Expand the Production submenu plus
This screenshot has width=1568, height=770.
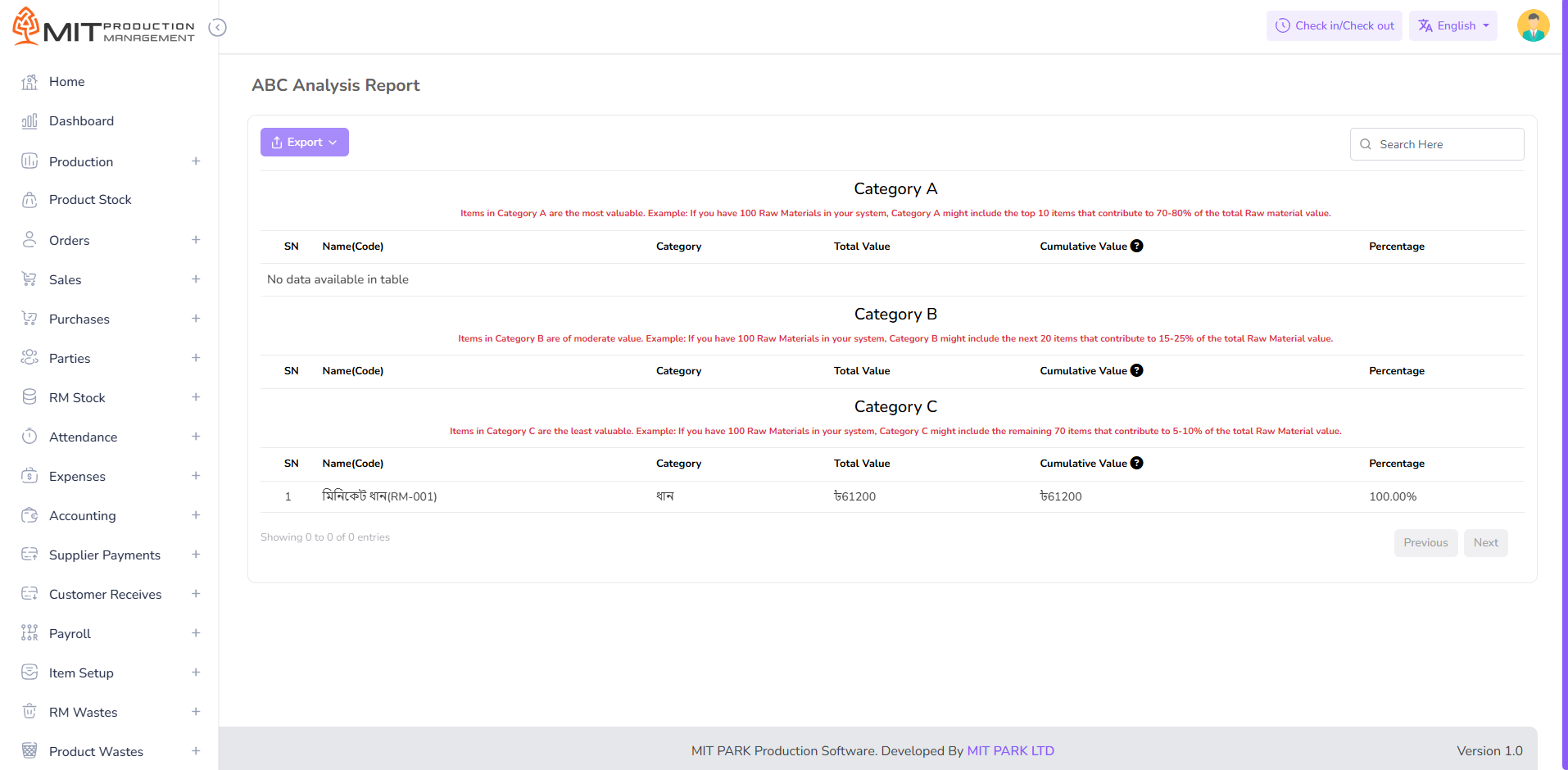pos(196,161)
